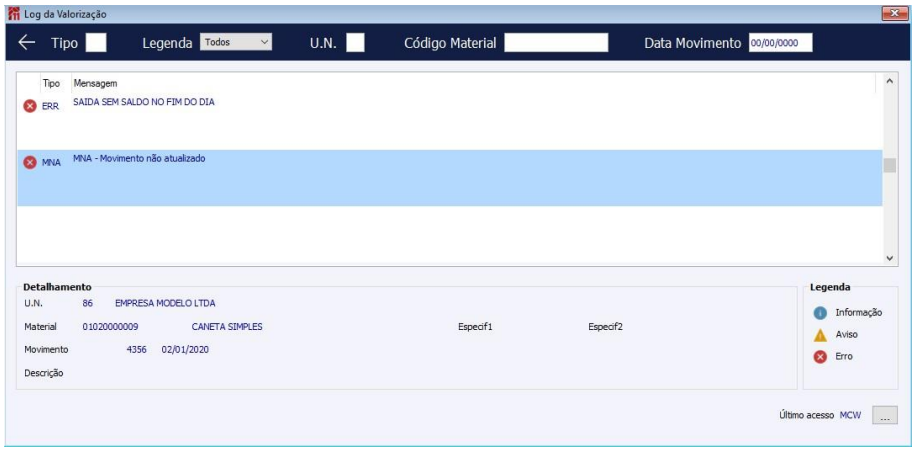
Task: Click the Tipo column header
Action: coord(51,84)
